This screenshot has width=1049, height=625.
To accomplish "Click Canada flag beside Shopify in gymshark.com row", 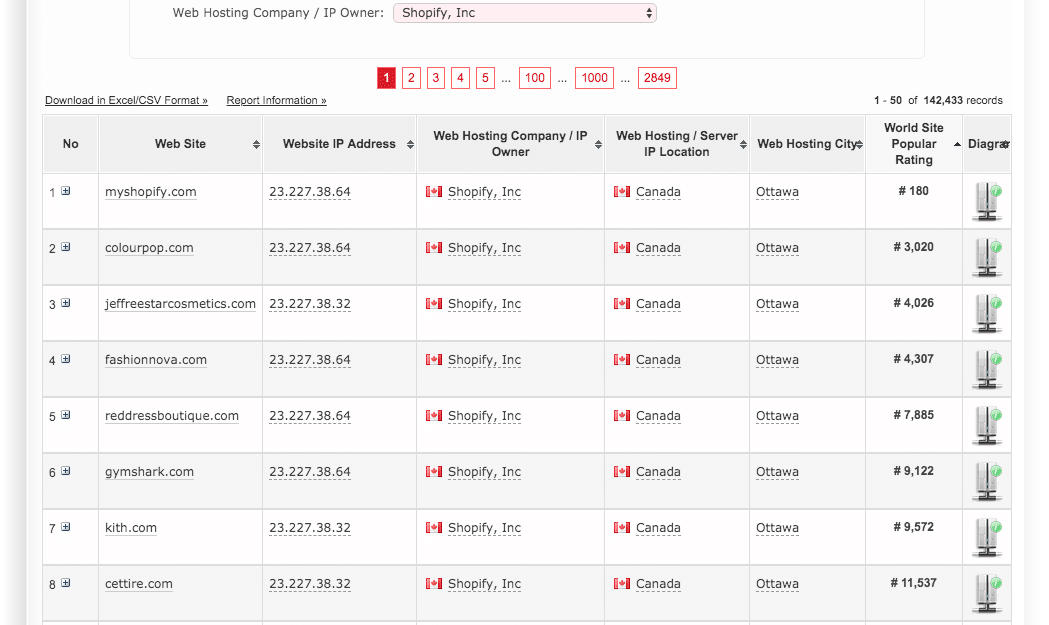I will coord(434,472).
